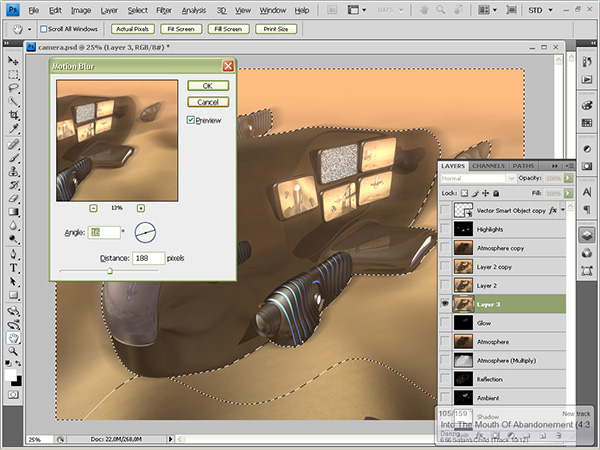Switch to the Channels tab
This screenshot has height=450, width=600.
coord(489,165)
